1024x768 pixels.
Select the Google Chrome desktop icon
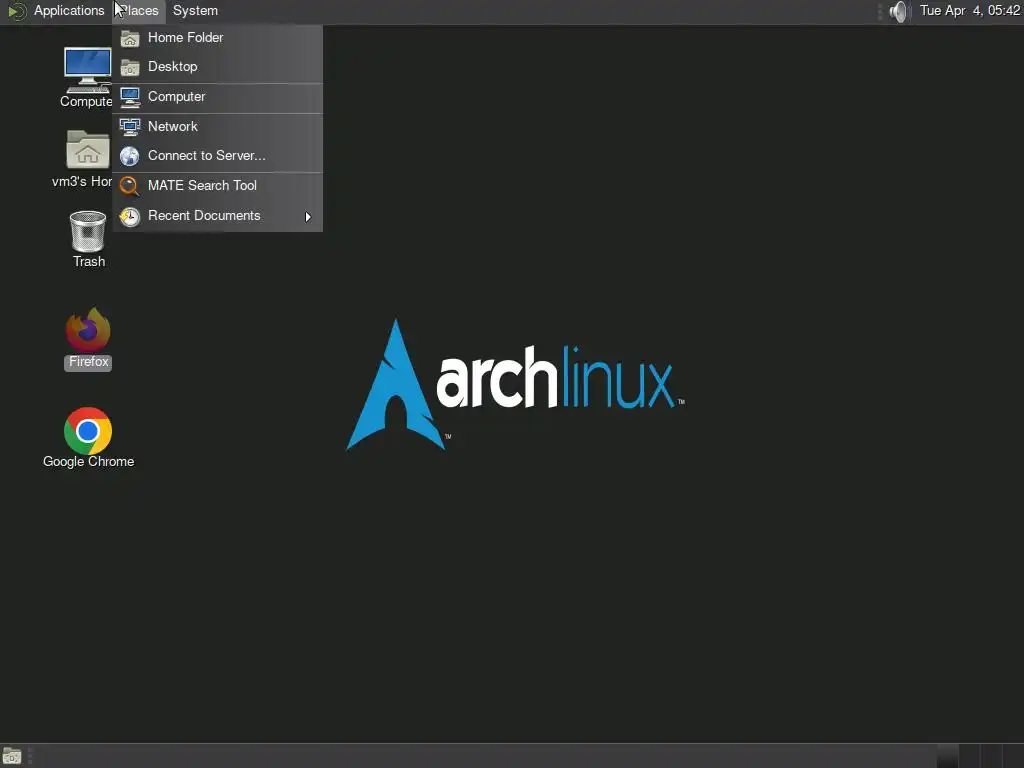pos(88,431)
